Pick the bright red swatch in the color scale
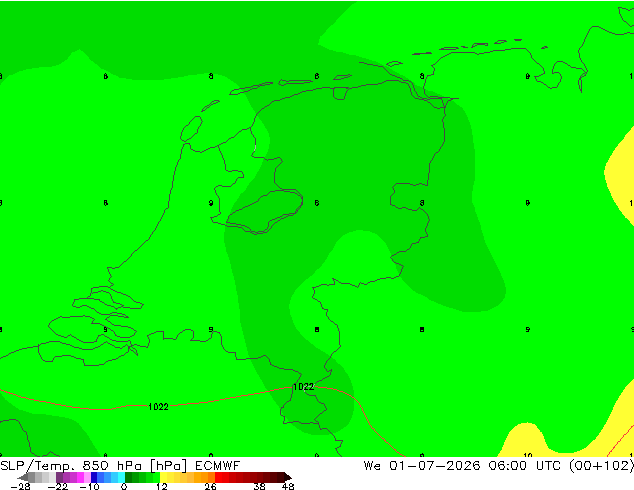The height and width of the screenshot is (490, 634). click(x=218, y=477)
